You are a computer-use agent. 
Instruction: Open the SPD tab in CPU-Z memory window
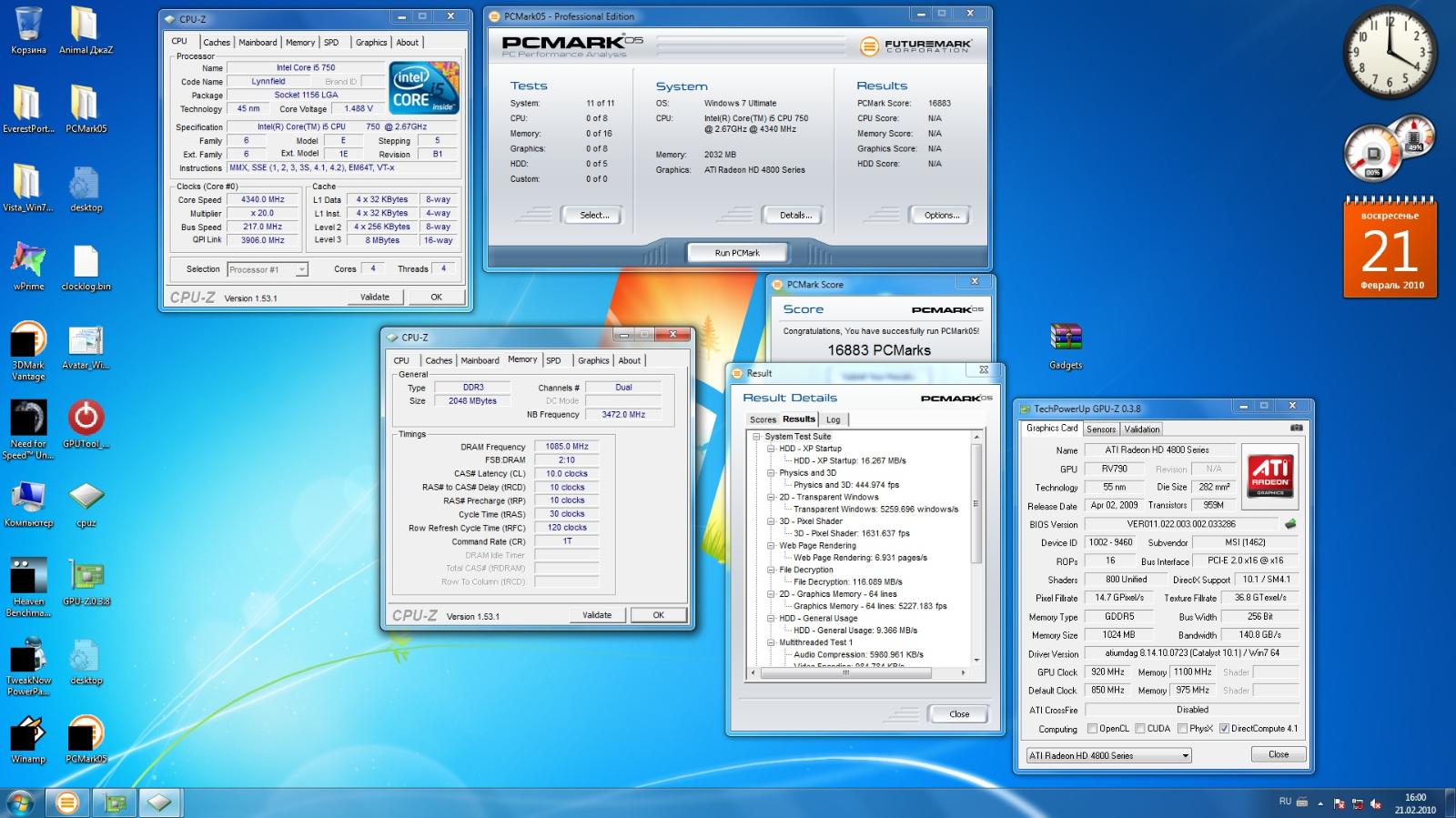(553, 360)
